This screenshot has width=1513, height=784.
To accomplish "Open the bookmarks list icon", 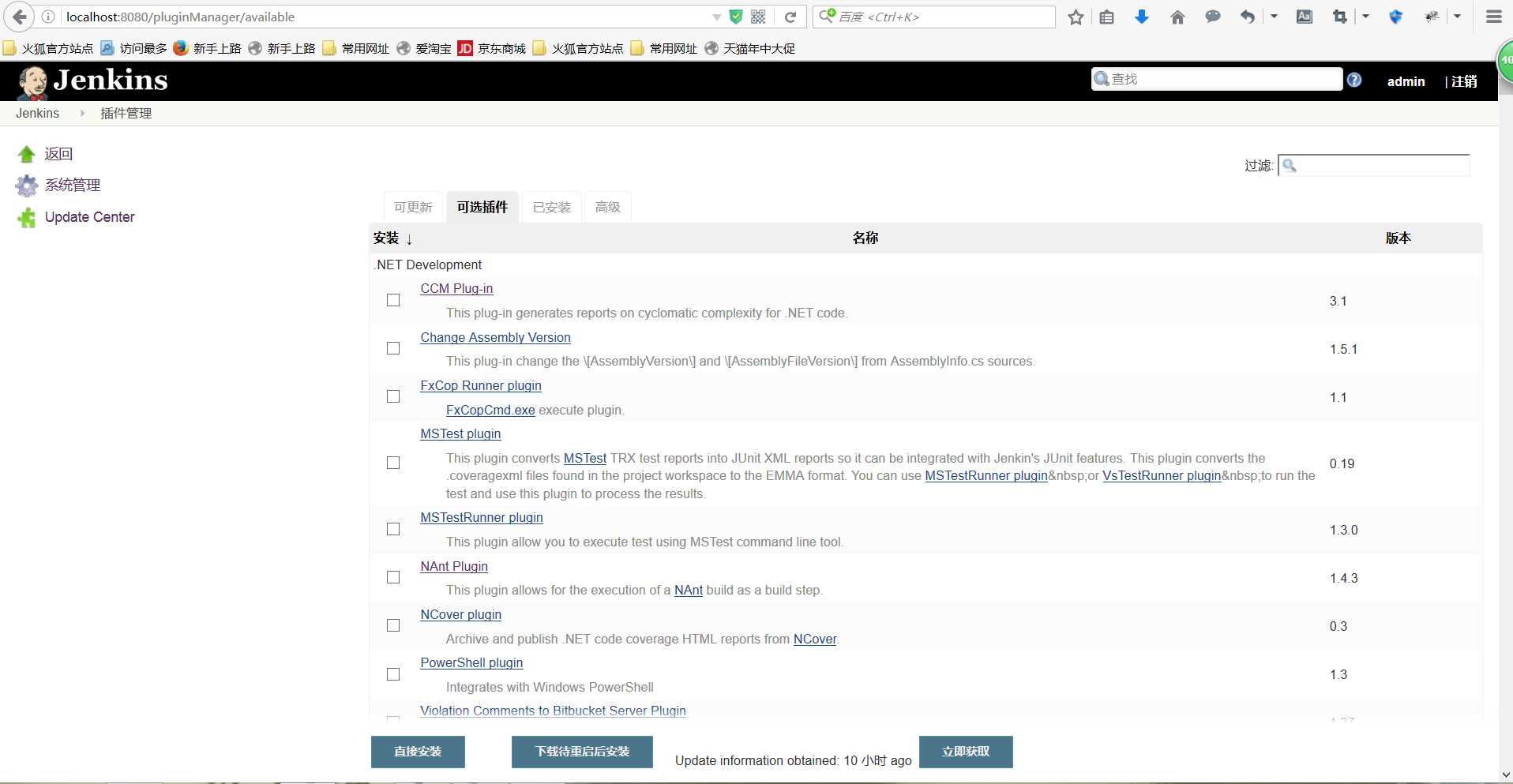I will tap(1107, 17).
